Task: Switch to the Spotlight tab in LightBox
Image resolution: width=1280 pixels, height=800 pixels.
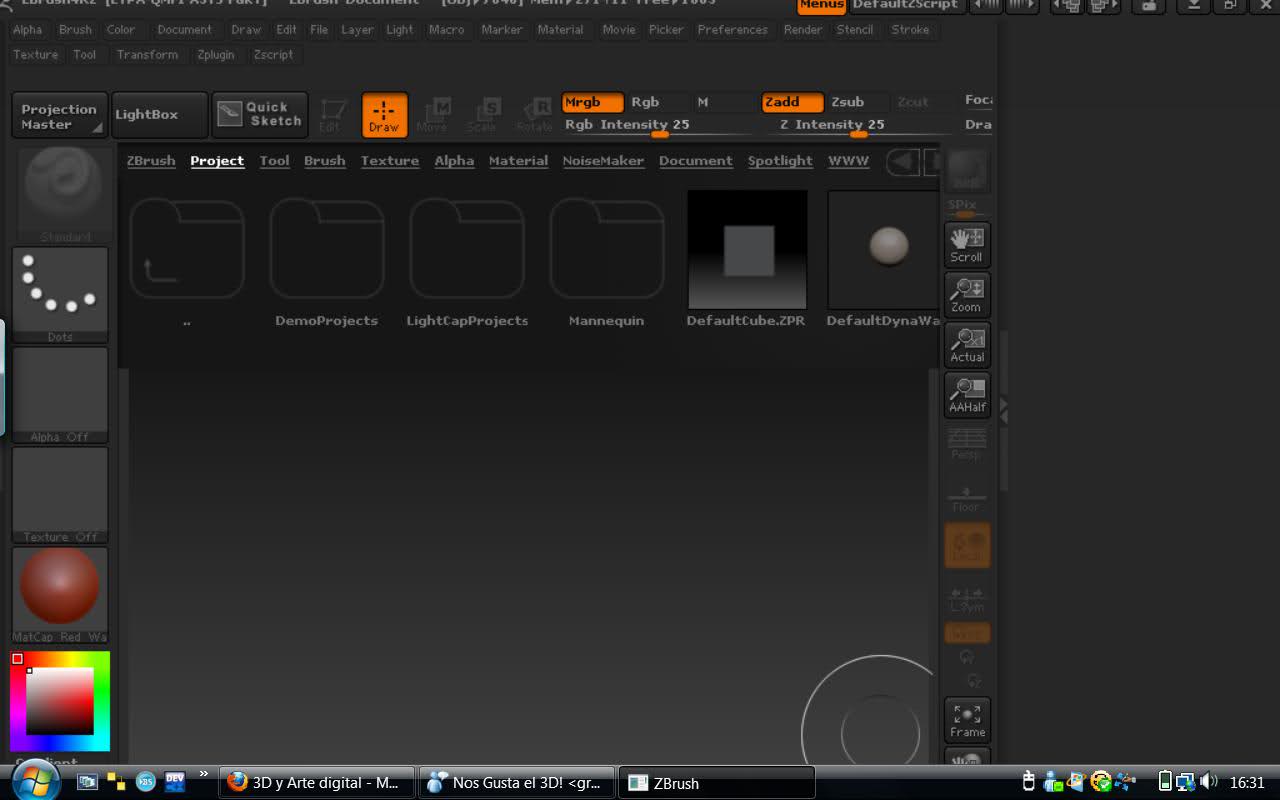Action: [x=780, y=161]
